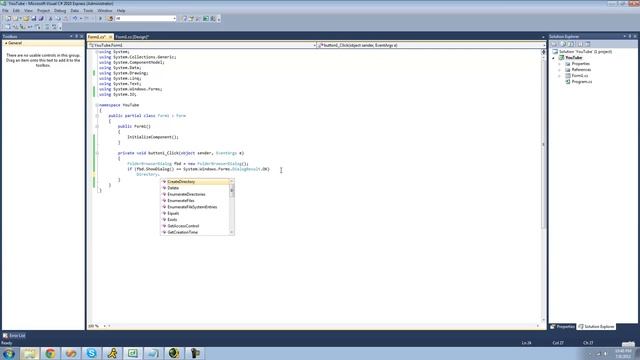
Task: Select Program.cs in Solution Explorer
Action: tap(581, 82)
